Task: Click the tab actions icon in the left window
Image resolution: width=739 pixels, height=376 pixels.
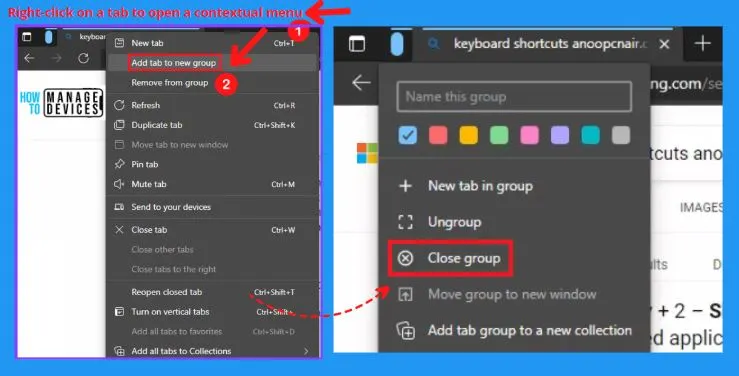Action: tap(27, 37)
